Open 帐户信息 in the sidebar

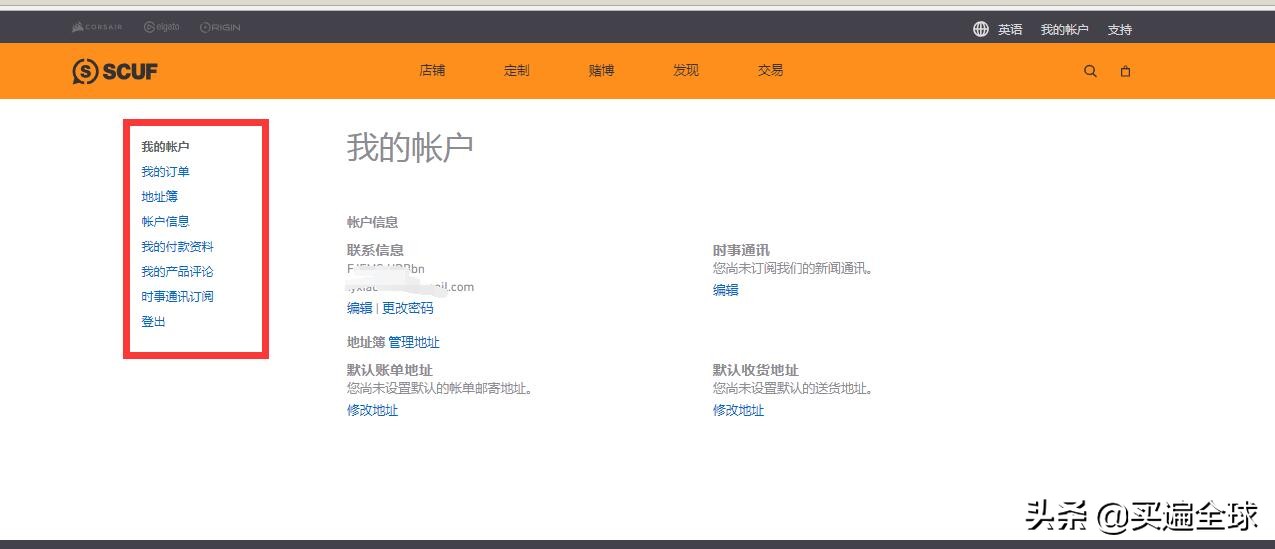[x=165, y=222]
